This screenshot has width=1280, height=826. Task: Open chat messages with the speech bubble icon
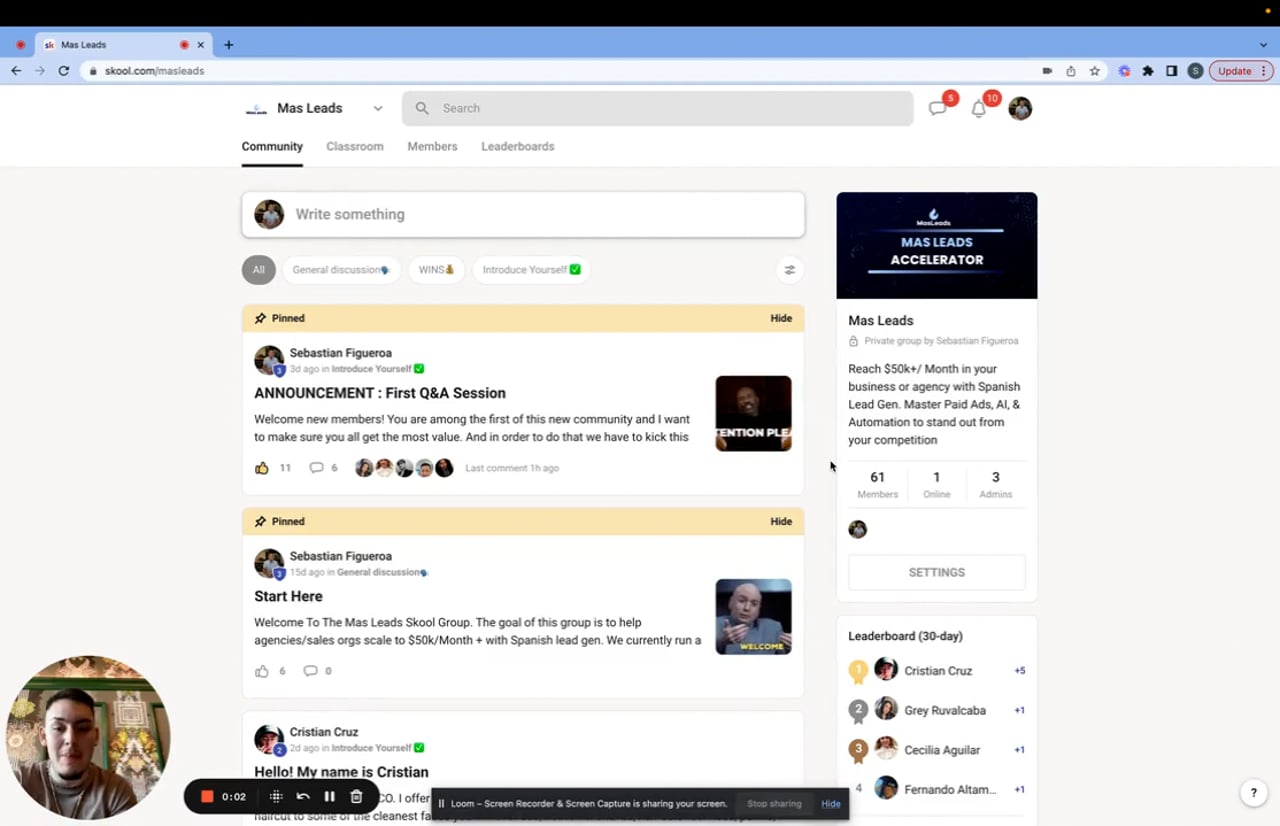click(x=937, y=107)
